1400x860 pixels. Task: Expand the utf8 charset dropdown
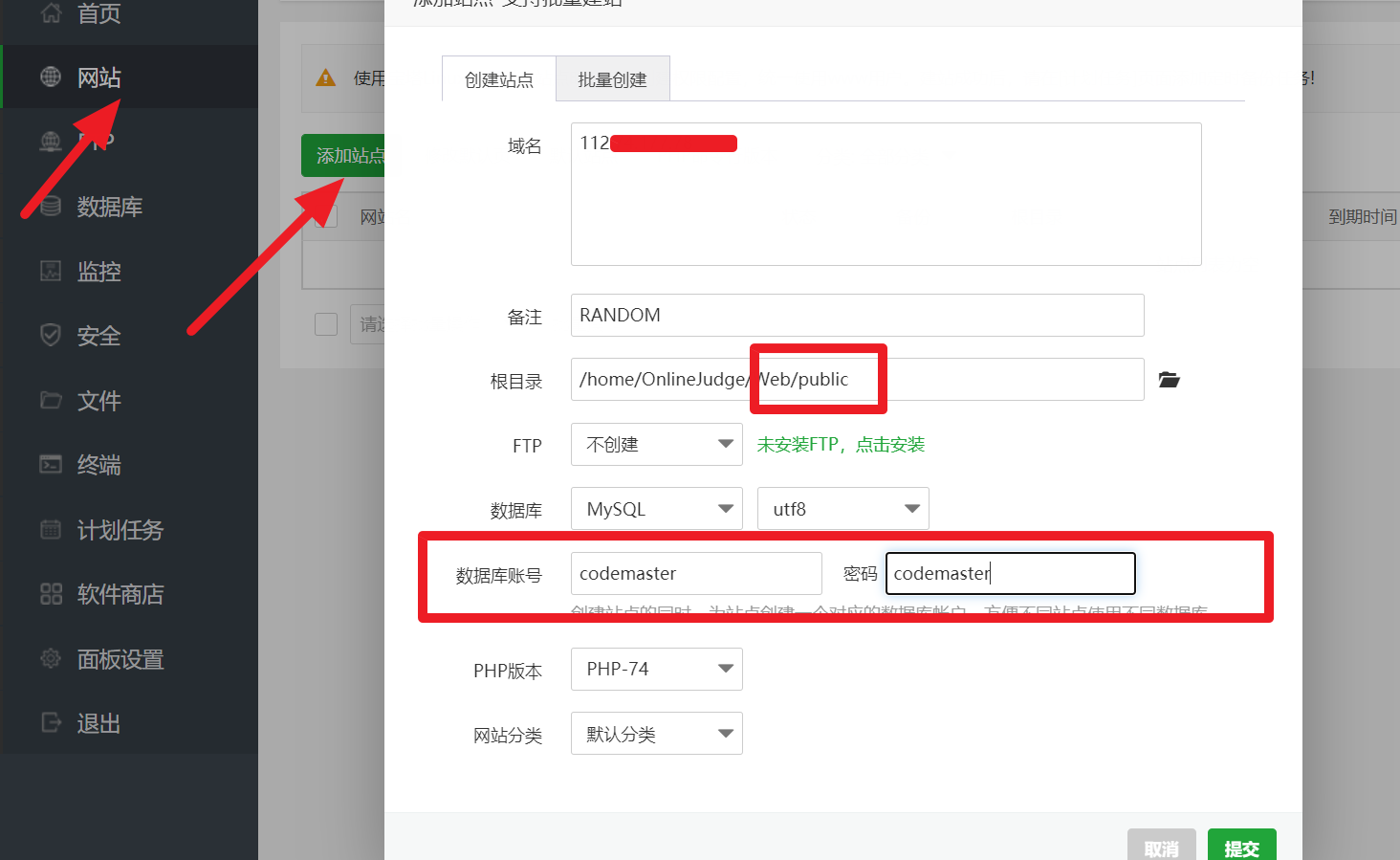click(842, 509)
